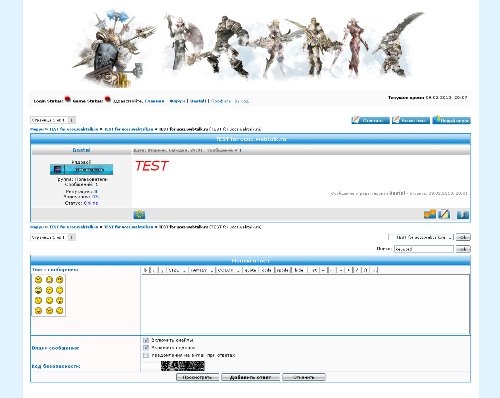Click the rightmost post action icon
Image resolution: width=500 pixels, height=398 pixels.
[x=463, y=214]
